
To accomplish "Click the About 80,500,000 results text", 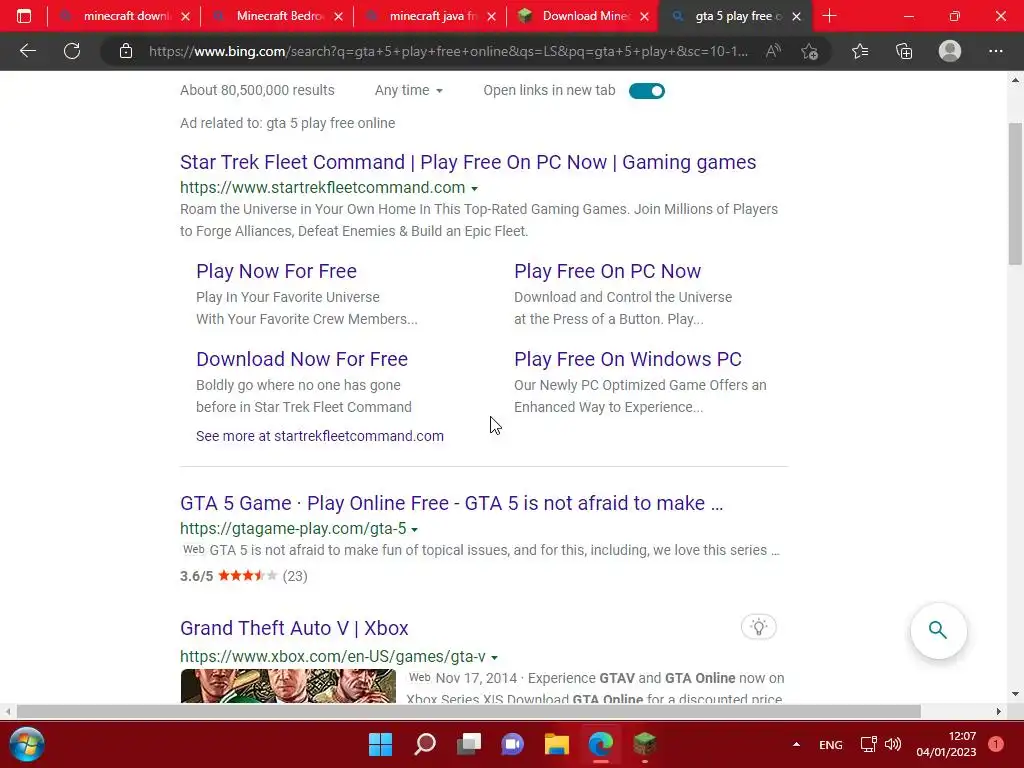I will click(x=257, y=90).
